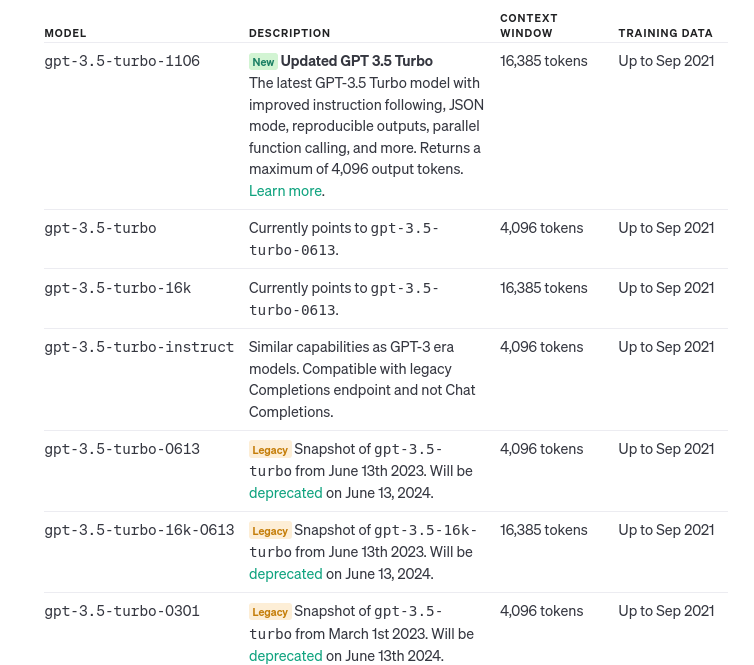The image size is (754, 665).
Task: Select the gpt-3.5-turbo-instruct model name
Action: 139,347
